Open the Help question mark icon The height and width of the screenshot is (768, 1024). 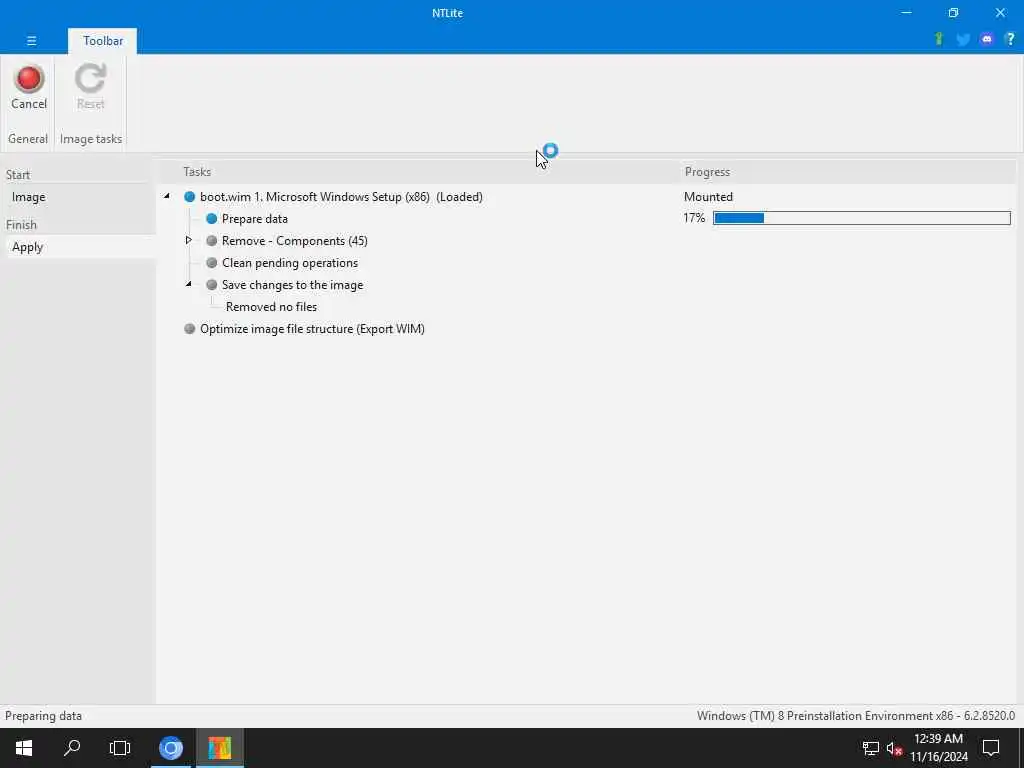[1010, 39]
